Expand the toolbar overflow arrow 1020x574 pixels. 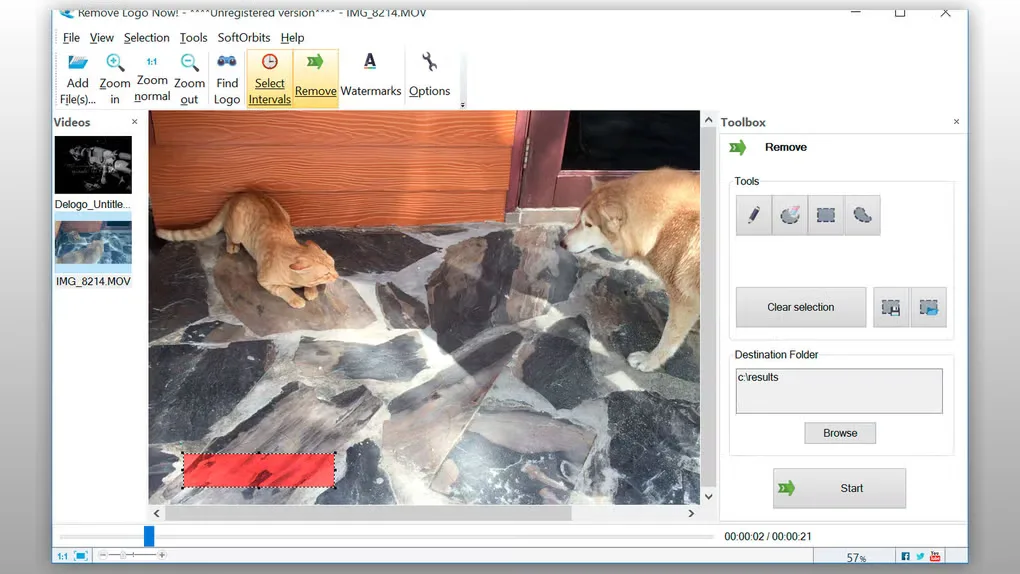tap(463, 105)
